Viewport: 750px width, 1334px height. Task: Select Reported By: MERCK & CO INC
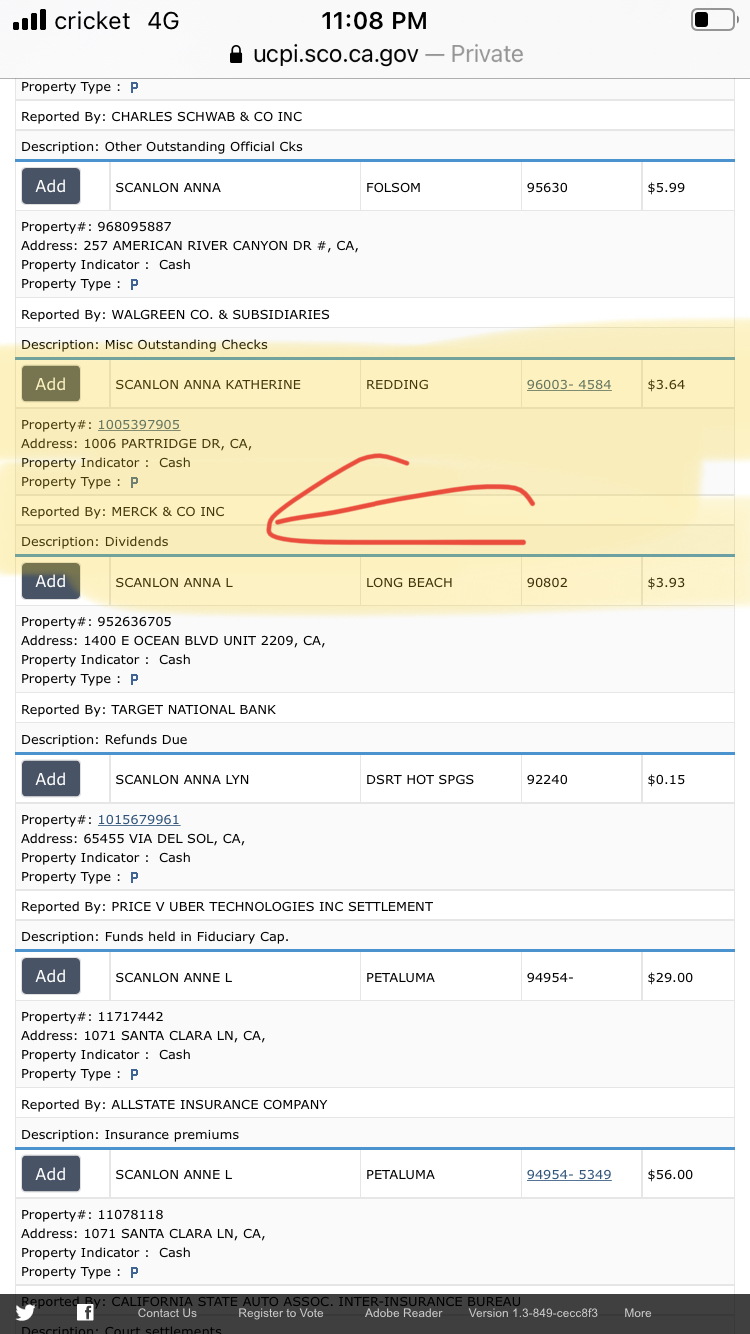point(123,511)
